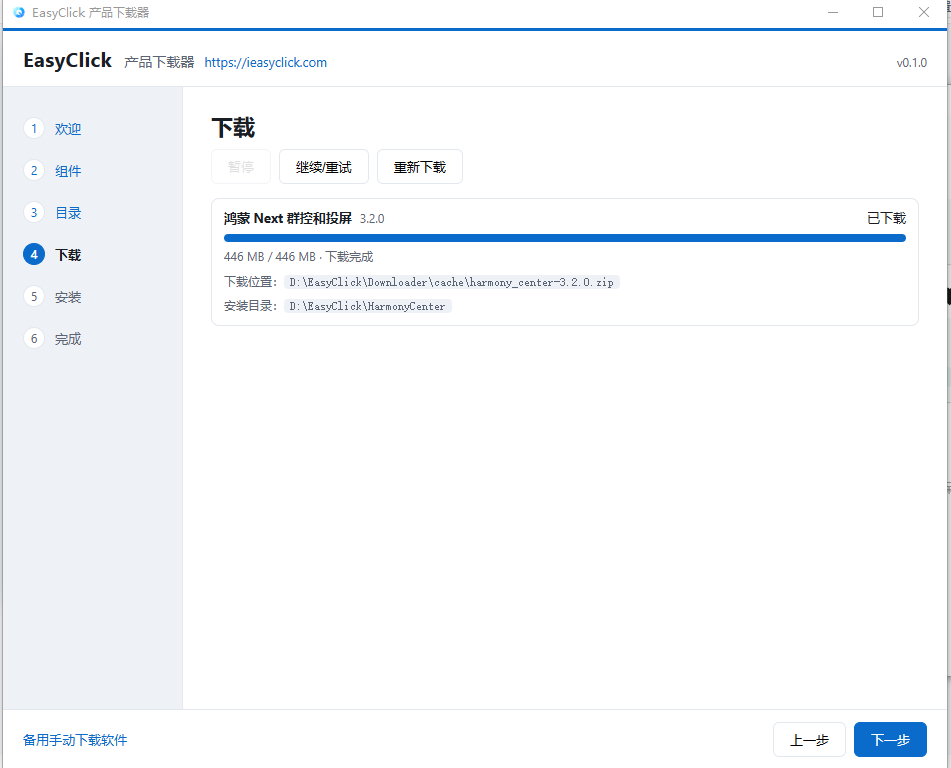Click the v0.1.0 version label

912,62
